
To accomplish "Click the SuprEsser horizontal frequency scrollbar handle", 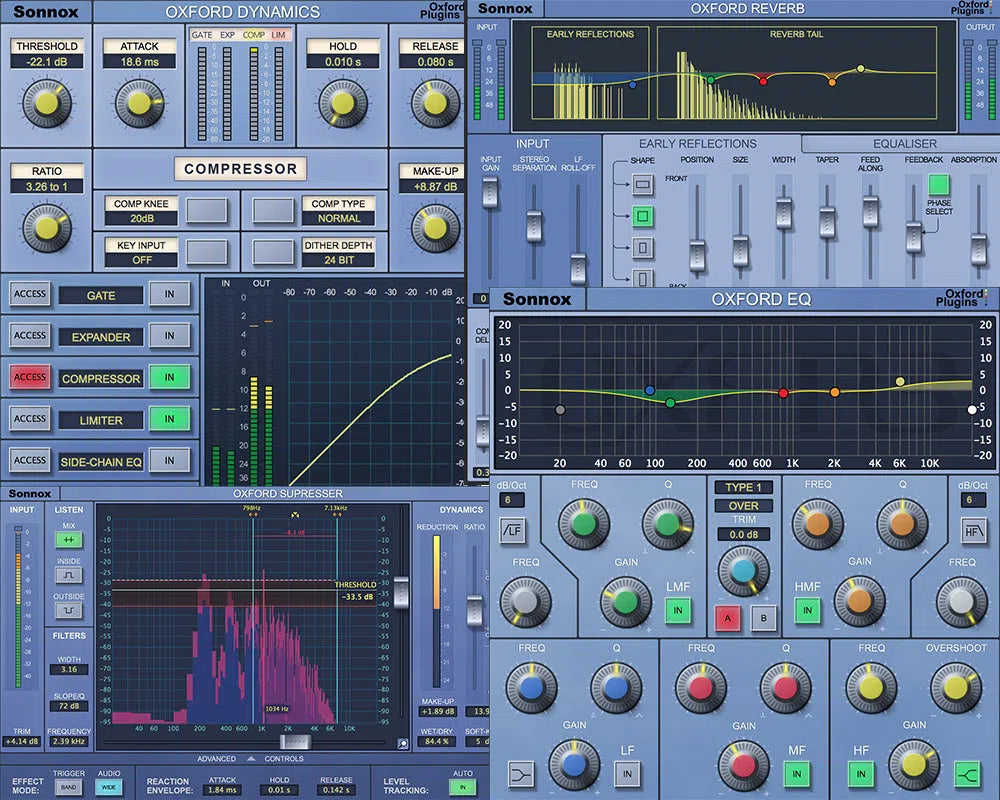I will pyautogui.click(x=295, y=742).
